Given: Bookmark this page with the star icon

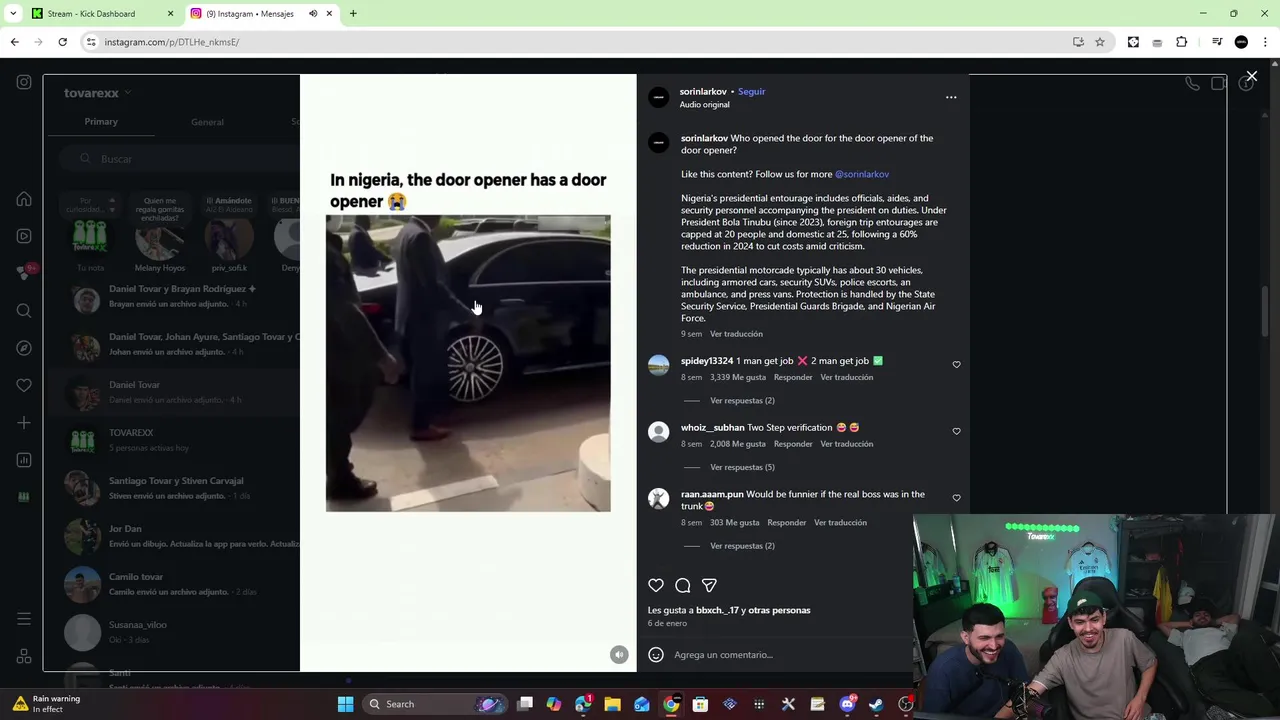Looking at the screenshot, I should [x=1100, y=42].
